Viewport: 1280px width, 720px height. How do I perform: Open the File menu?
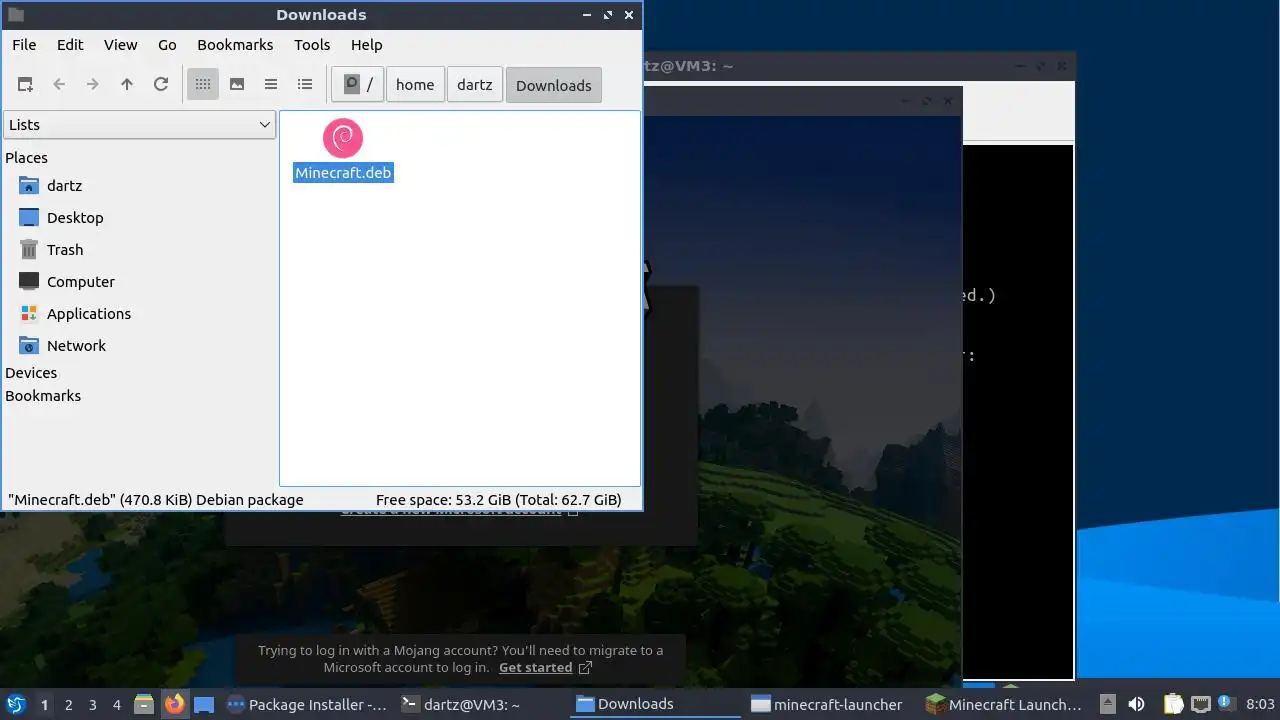pyautogui.click(x=24, y=45)
